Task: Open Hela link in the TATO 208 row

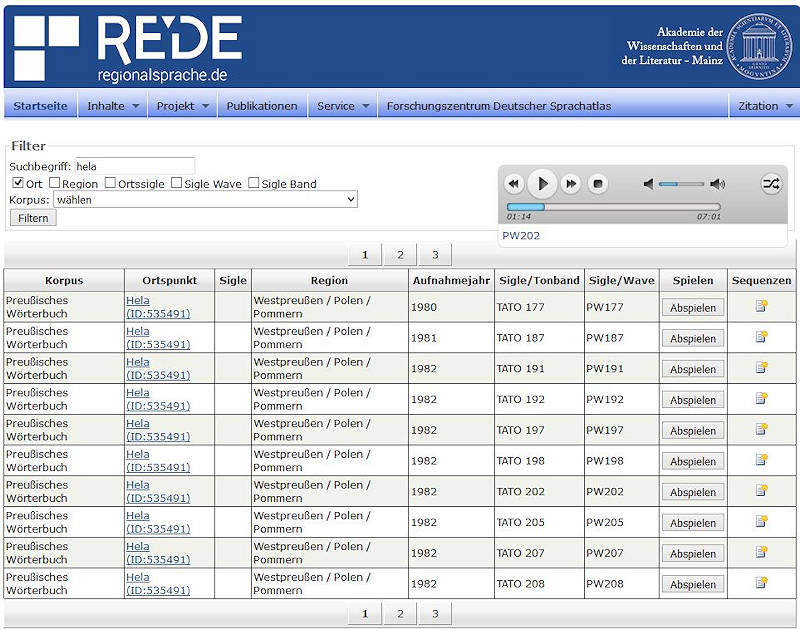Action: [158, 584]
